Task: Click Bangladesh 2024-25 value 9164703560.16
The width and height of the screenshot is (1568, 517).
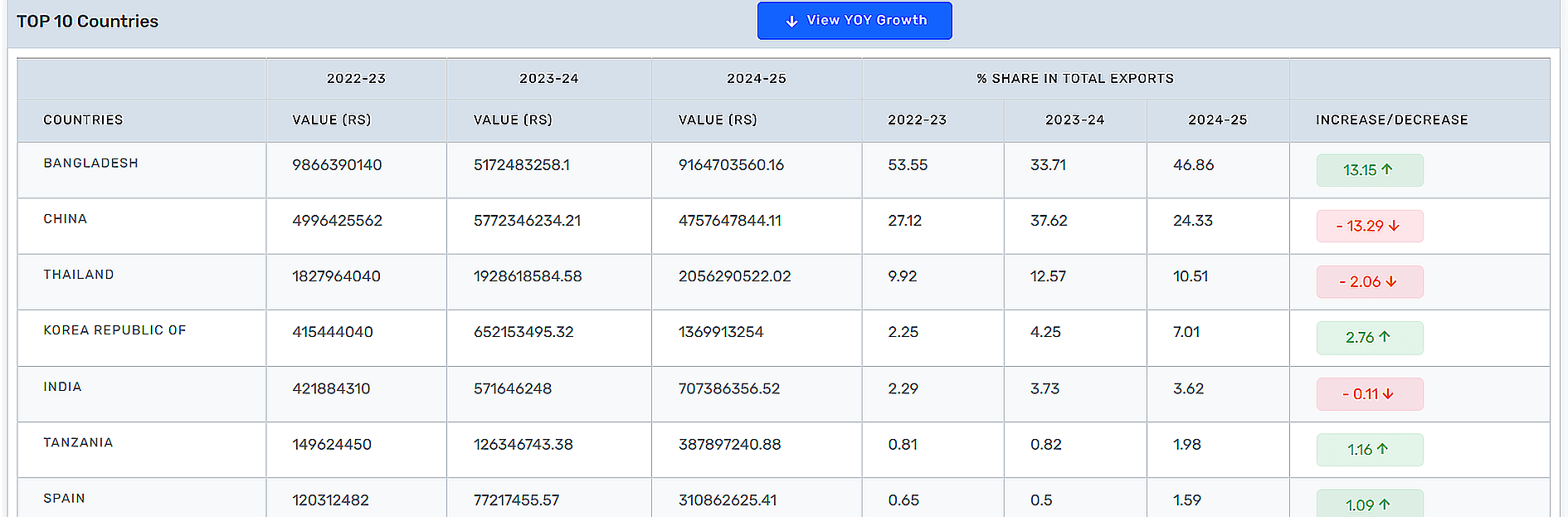Action: 731,165
